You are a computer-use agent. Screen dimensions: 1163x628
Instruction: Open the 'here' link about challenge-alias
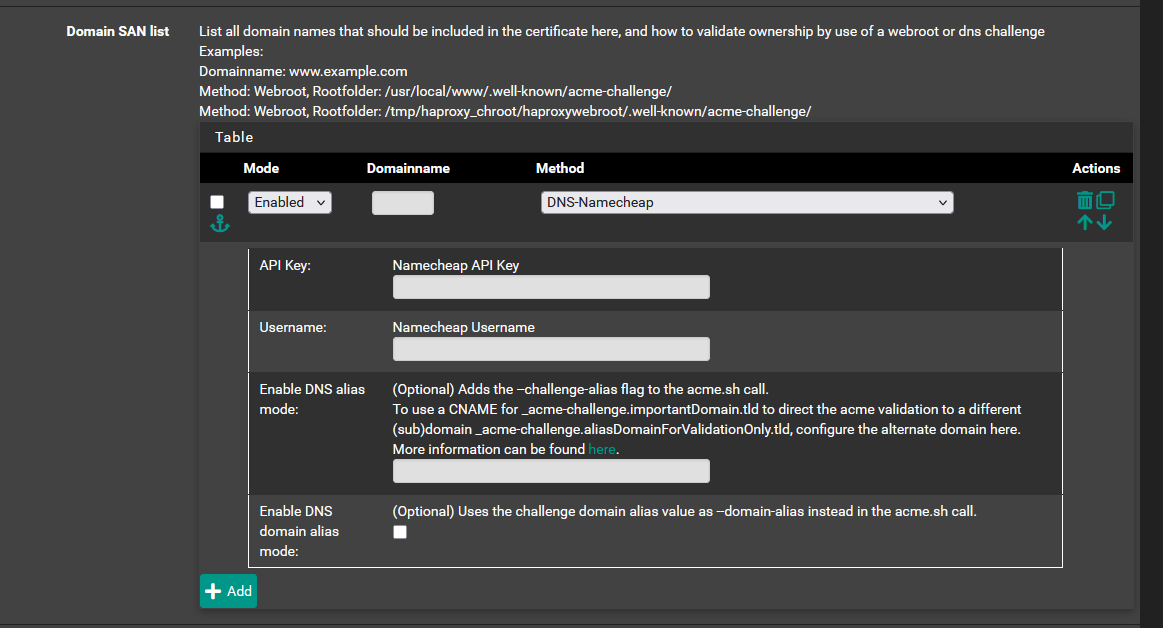601,449
